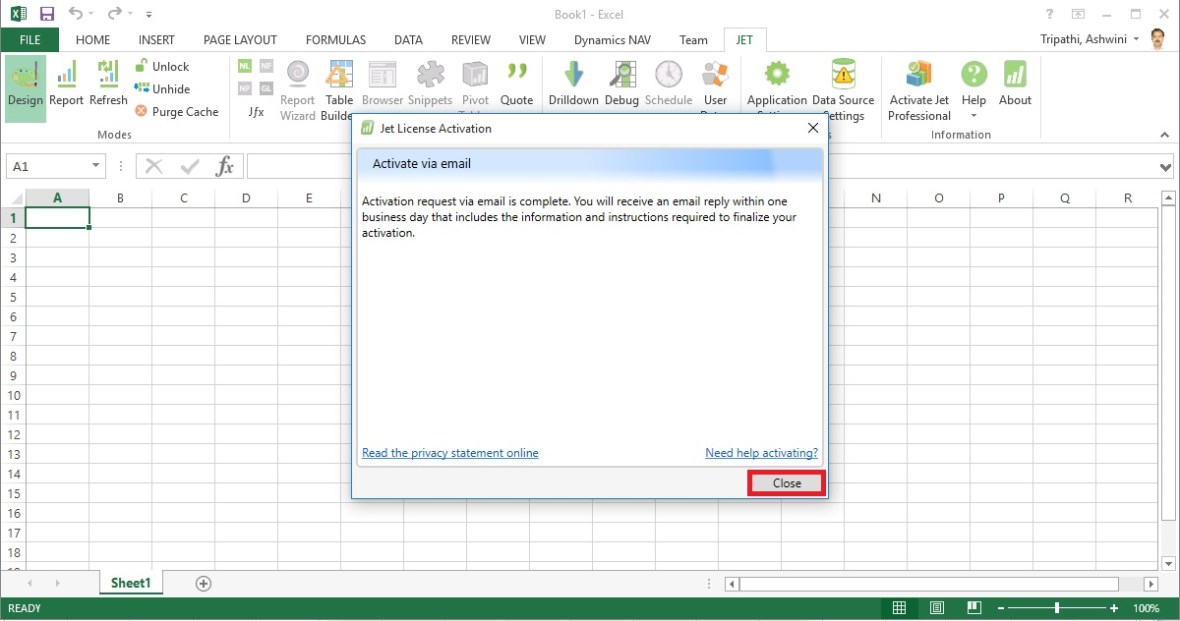The width and height of the screenshot is (1180, 621).
Task: Switch to Page Break Preview view
Action: pos(974,608)
